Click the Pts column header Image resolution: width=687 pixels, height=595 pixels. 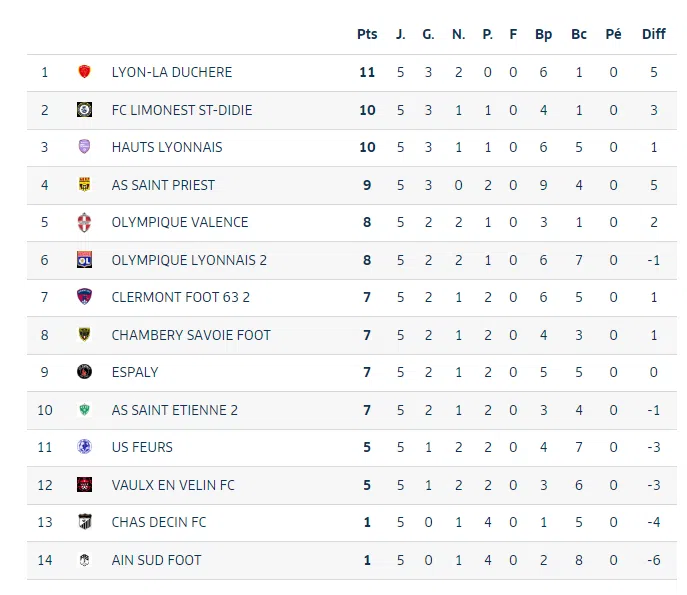[367, 34]
